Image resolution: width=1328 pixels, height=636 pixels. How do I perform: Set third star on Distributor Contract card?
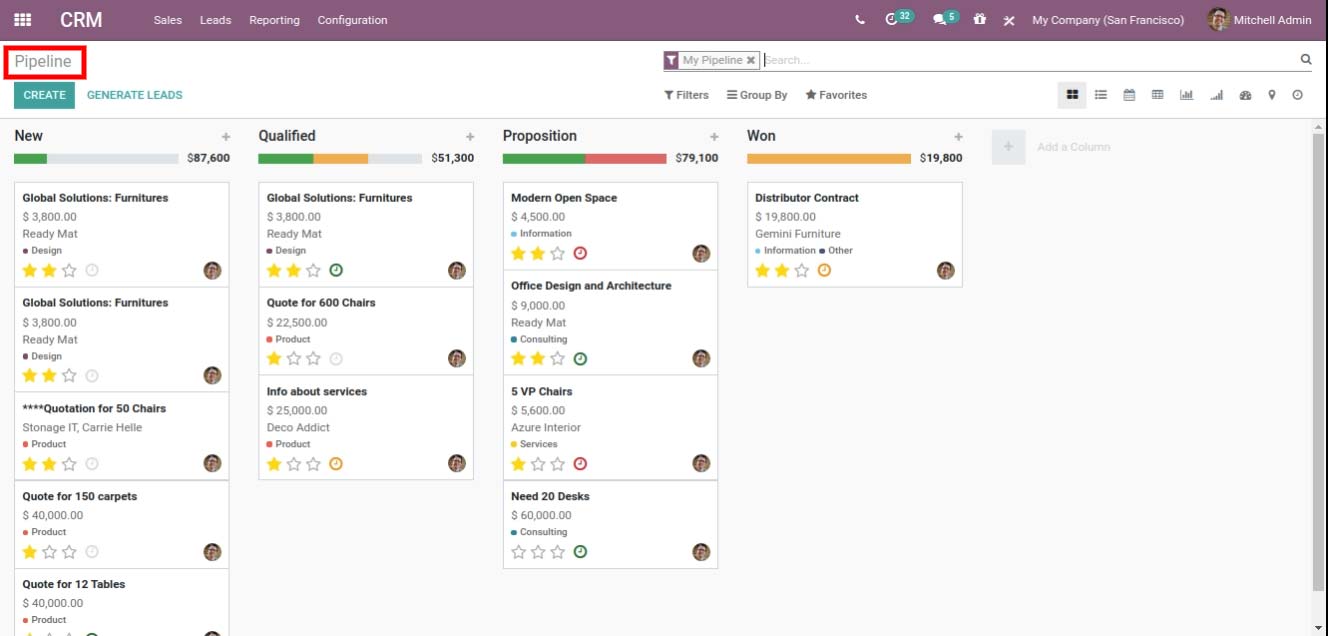click(802, 270)
